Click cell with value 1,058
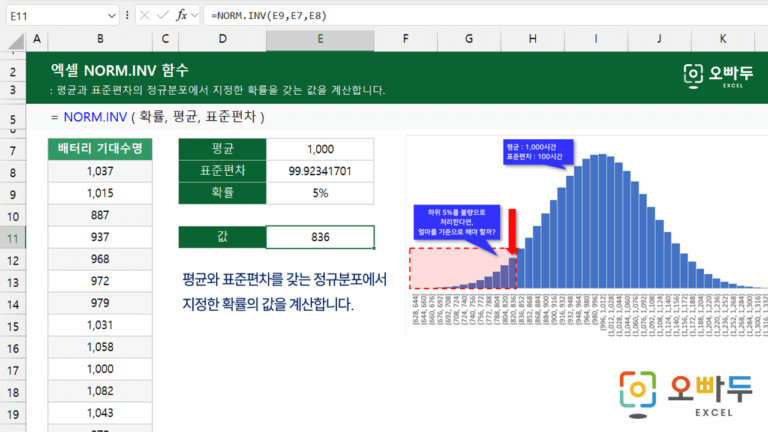 click(x=100, y=347)
